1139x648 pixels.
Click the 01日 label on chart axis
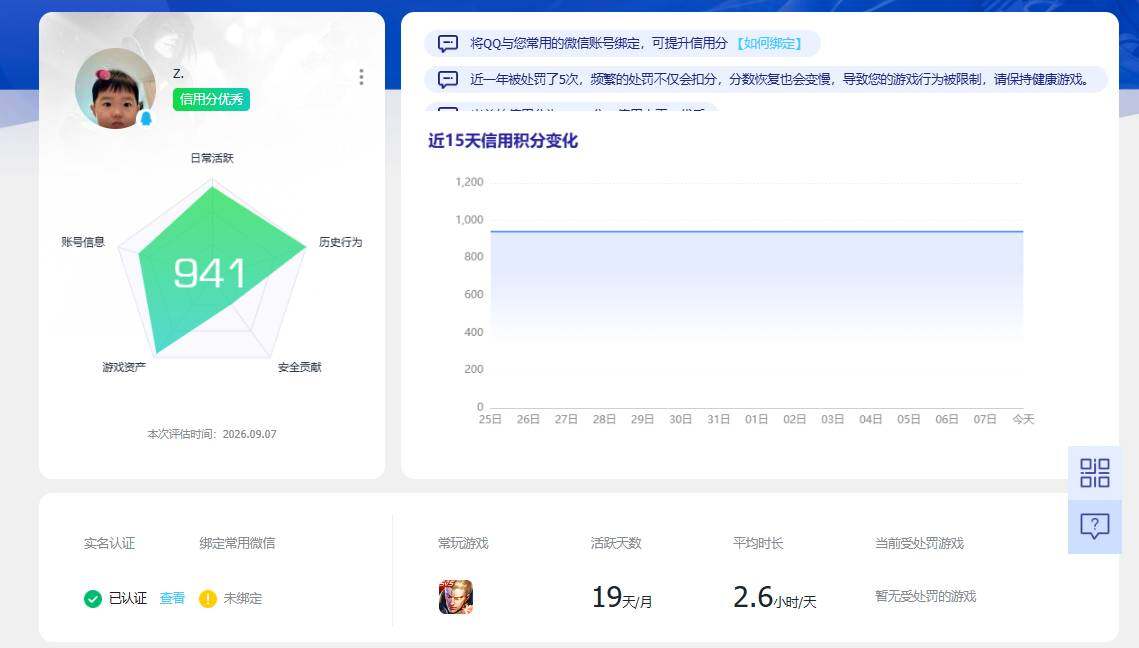[x=756, y=419]
